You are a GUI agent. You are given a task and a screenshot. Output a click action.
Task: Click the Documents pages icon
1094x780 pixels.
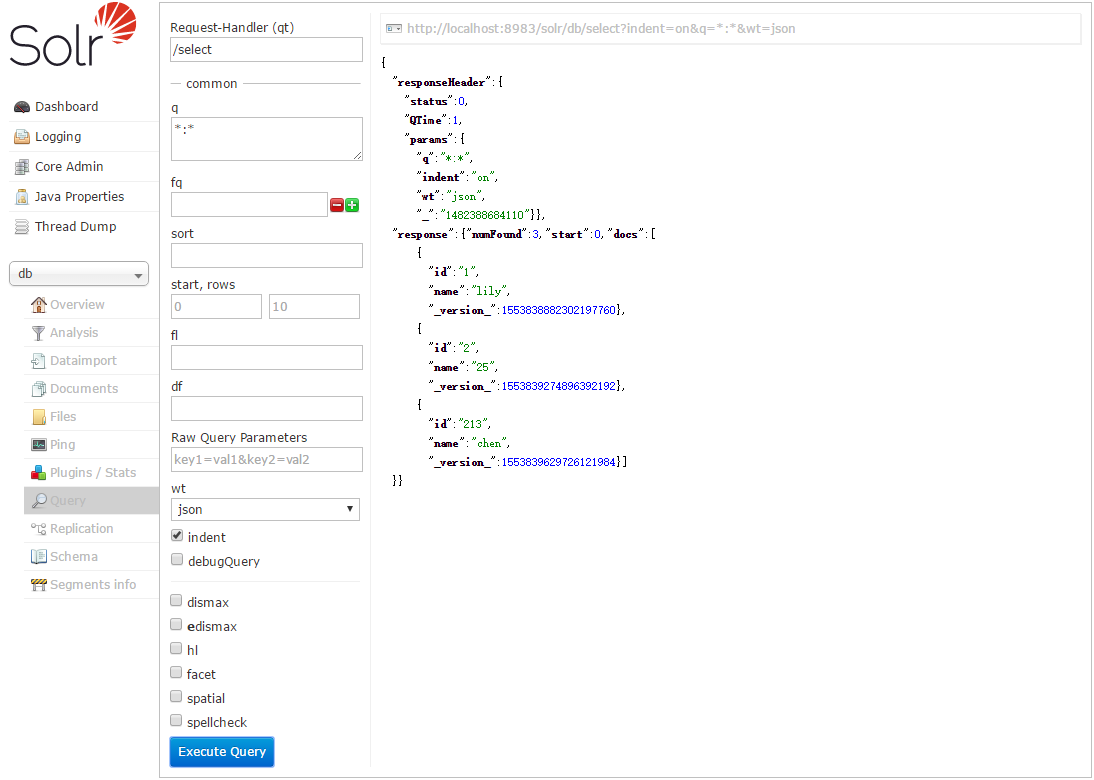[39, 389]
